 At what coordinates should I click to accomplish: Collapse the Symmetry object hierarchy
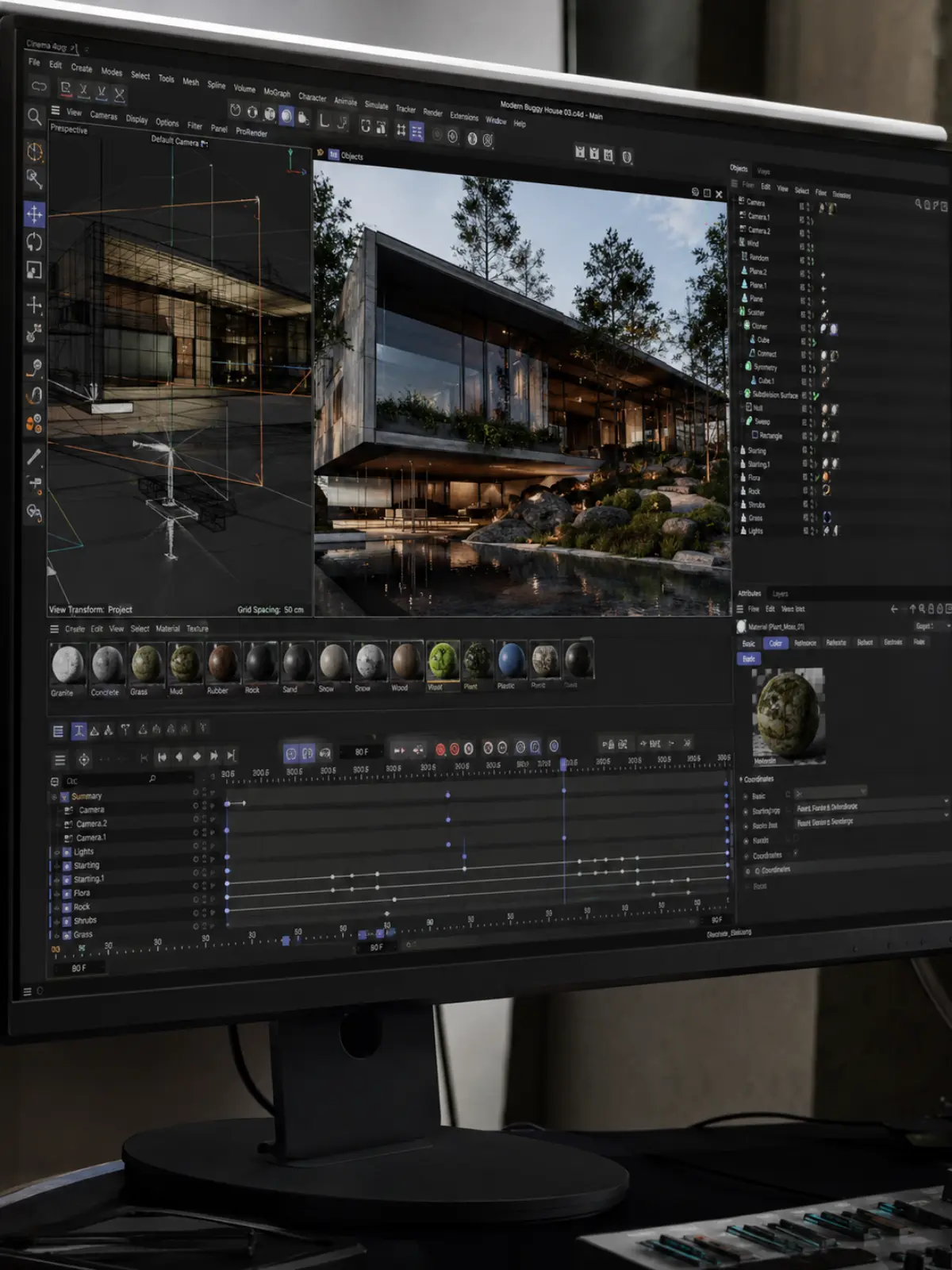tap(742, 367)
